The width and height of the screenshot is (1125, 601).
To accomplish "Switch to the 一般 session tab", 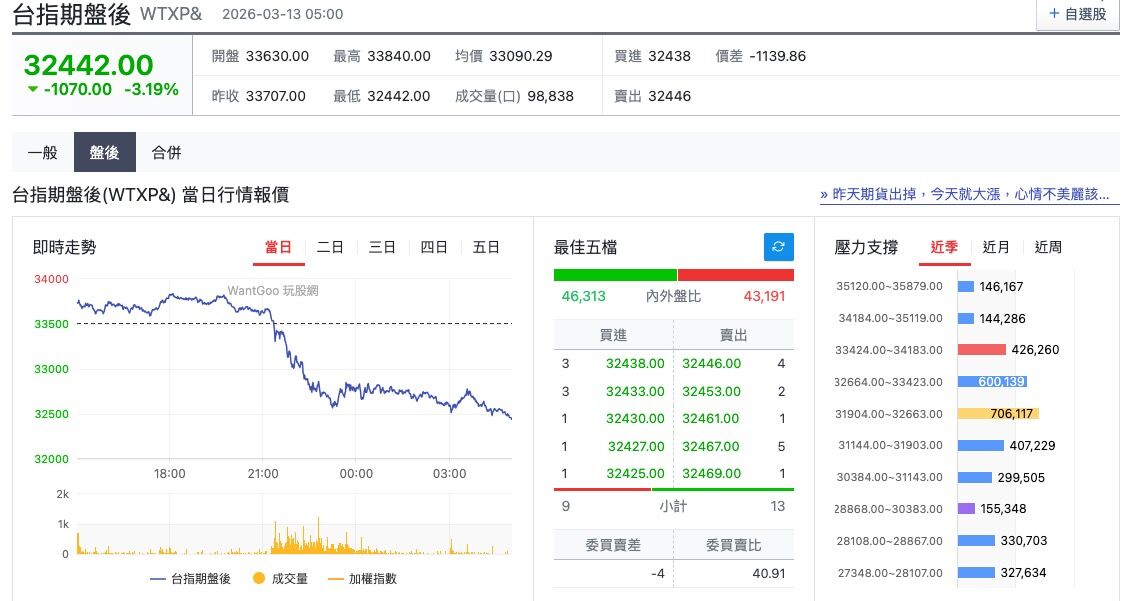I will (x=42, y=153).
